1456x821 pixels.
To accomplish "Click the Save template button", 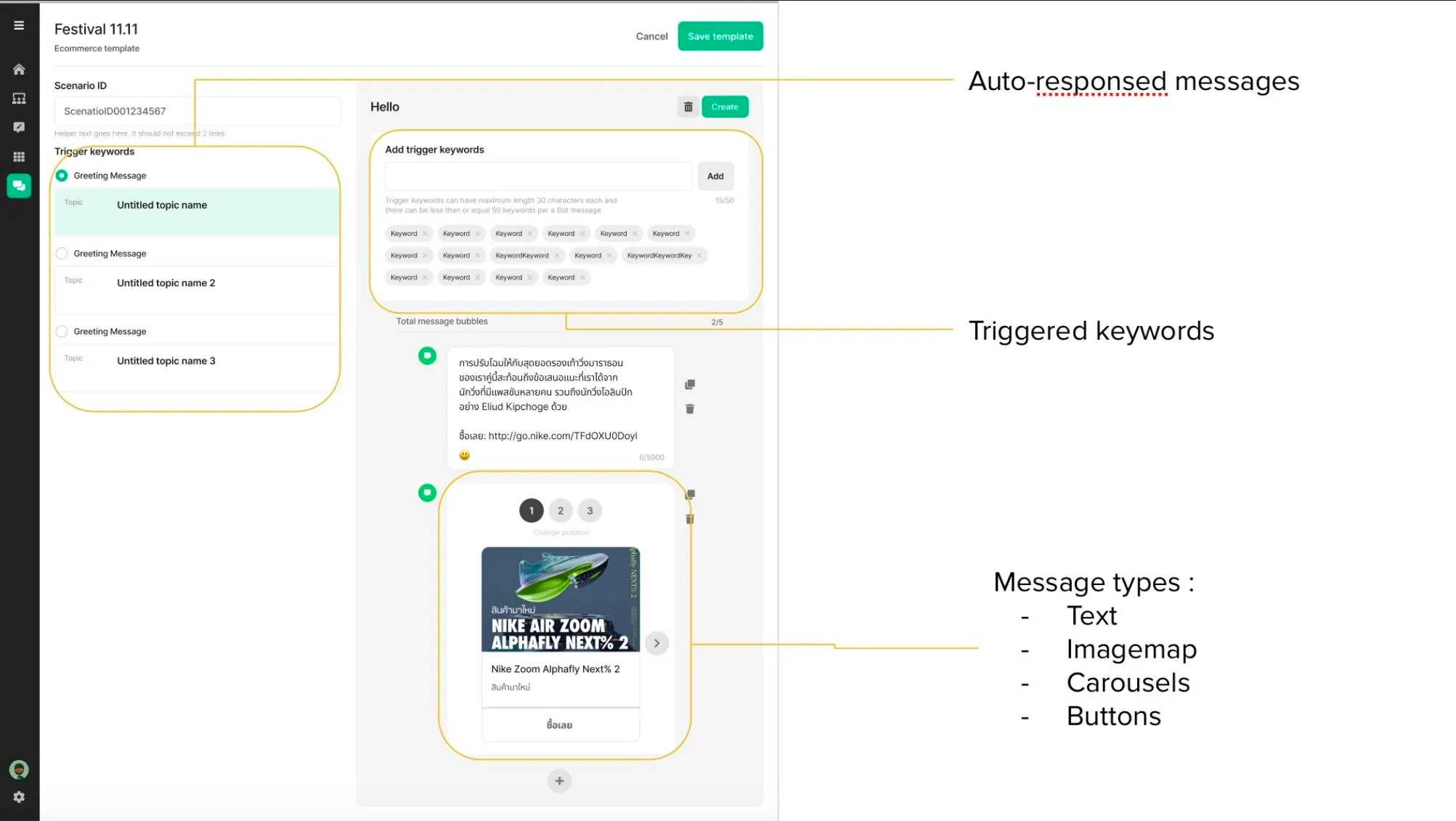I will pyautogui.click(x=720, y=36).
